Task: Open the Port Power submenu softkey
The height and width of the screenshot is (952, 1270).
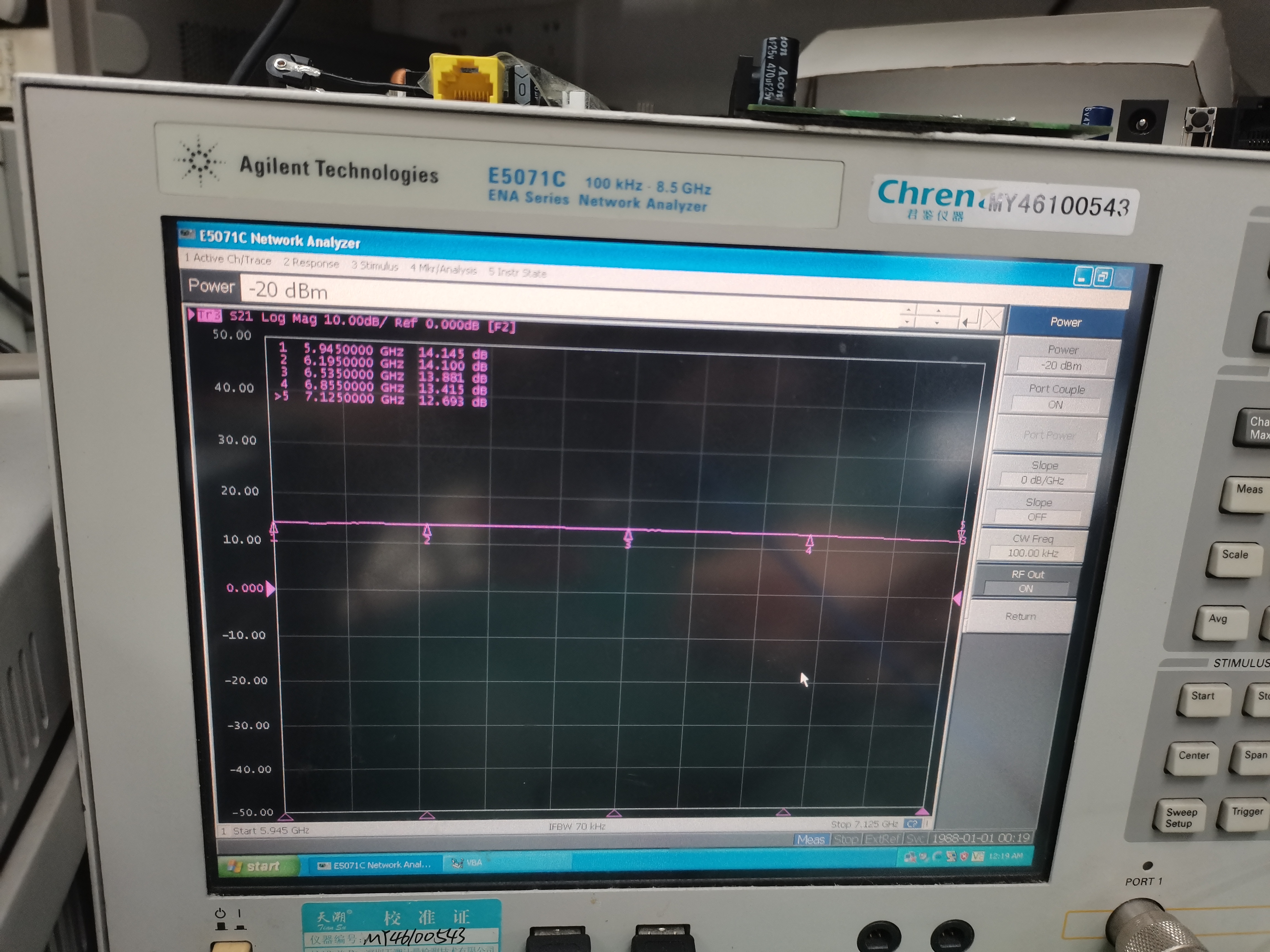Action: [1050, 436]
